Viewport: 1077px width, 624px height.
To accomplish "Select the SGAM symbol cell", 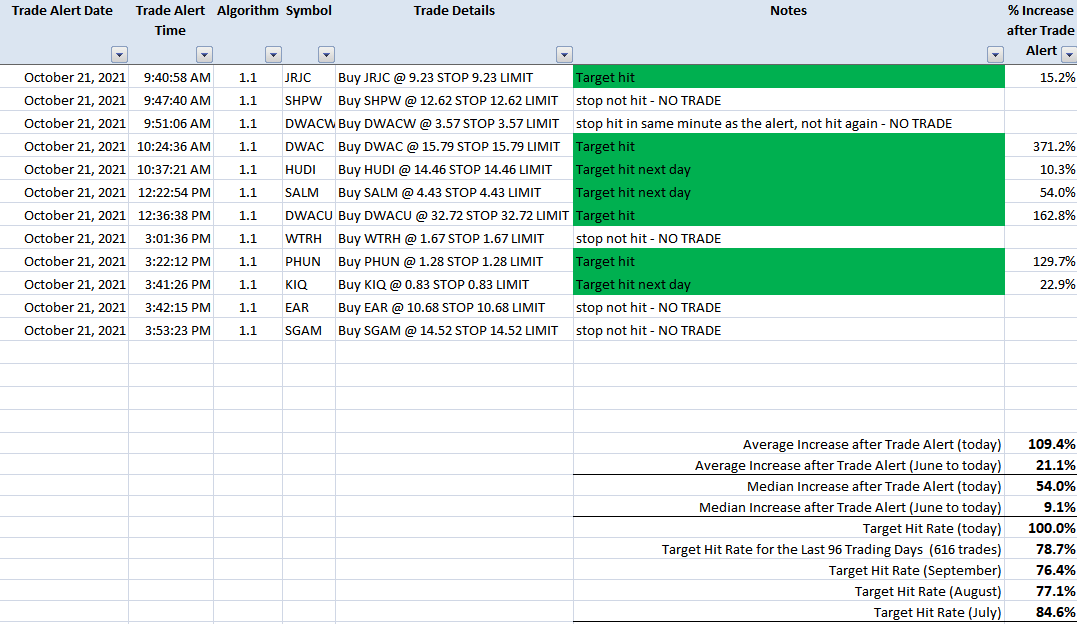I will coord(308,331).
